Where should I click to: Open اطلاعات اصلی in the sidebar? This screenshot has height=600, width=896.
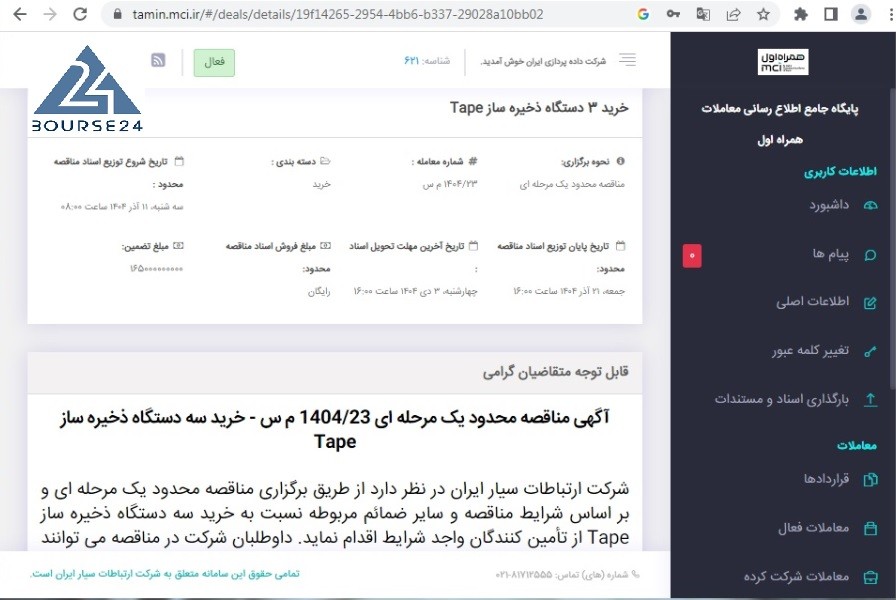(x=813, y=301)
